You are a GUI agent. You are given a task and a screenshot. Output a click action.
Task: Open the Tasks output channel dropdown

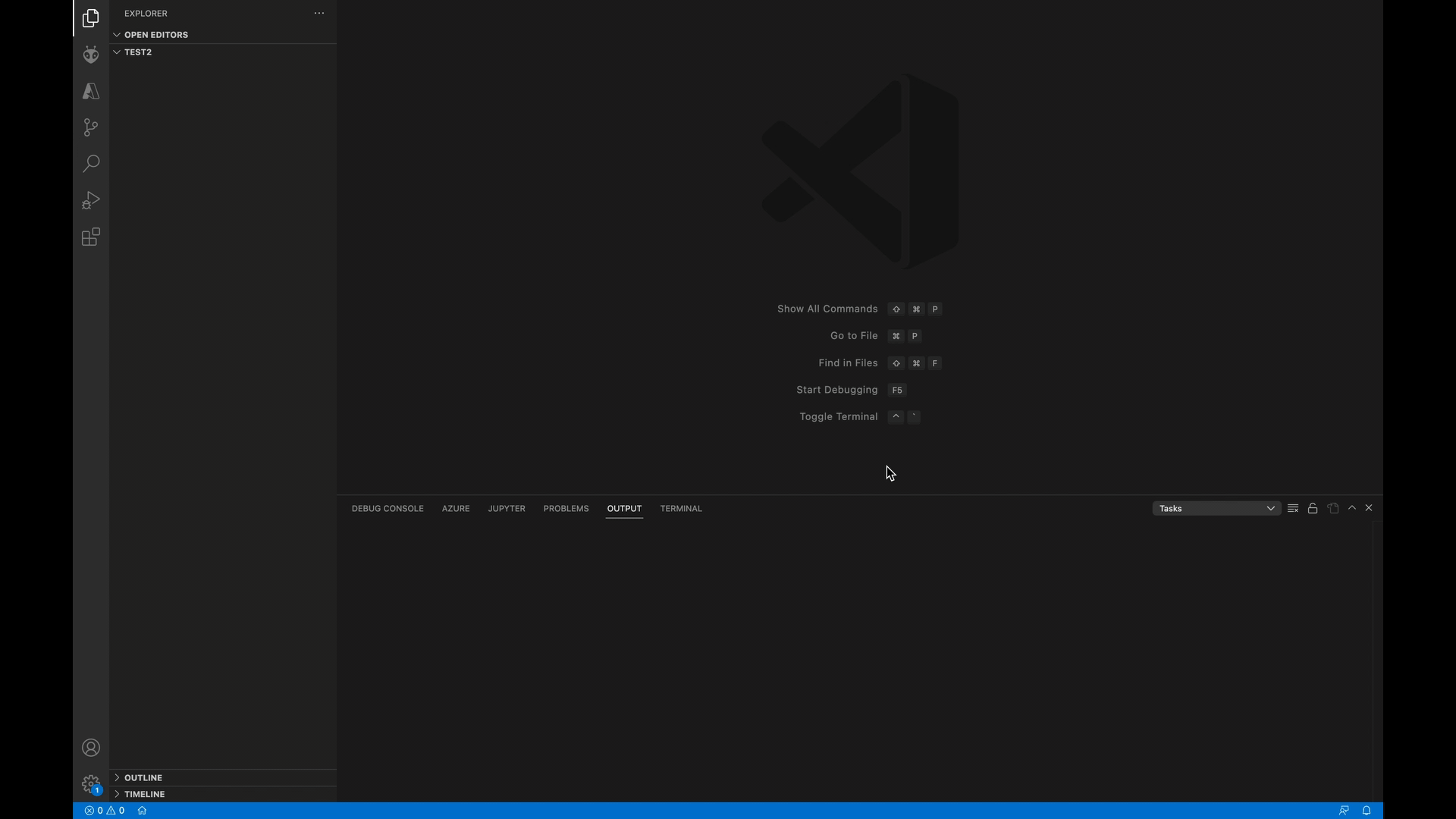[1216, 509]
